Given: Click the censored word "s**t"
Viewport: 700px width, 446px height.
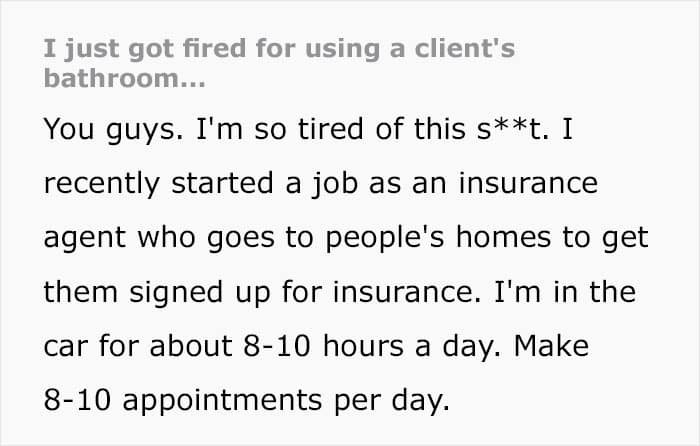Looking at the screenshot, I should click(512, 129).
